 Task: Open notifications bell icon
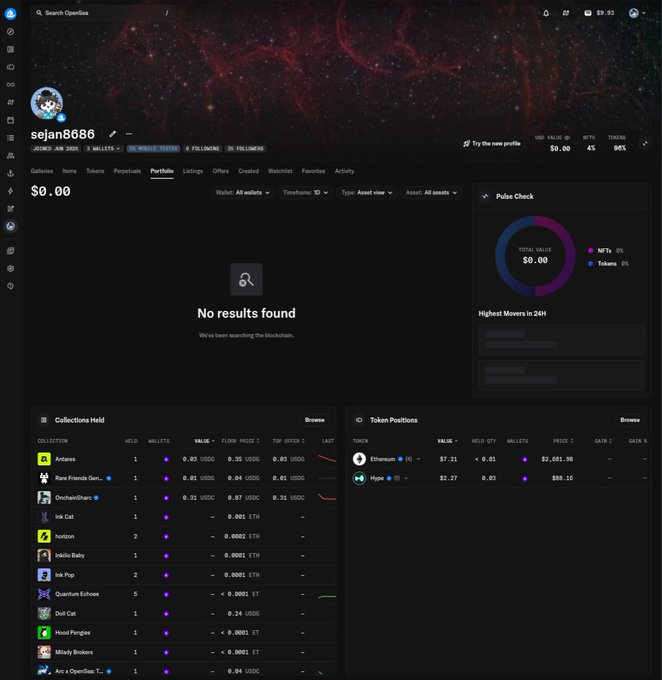(x=546, y=13)
